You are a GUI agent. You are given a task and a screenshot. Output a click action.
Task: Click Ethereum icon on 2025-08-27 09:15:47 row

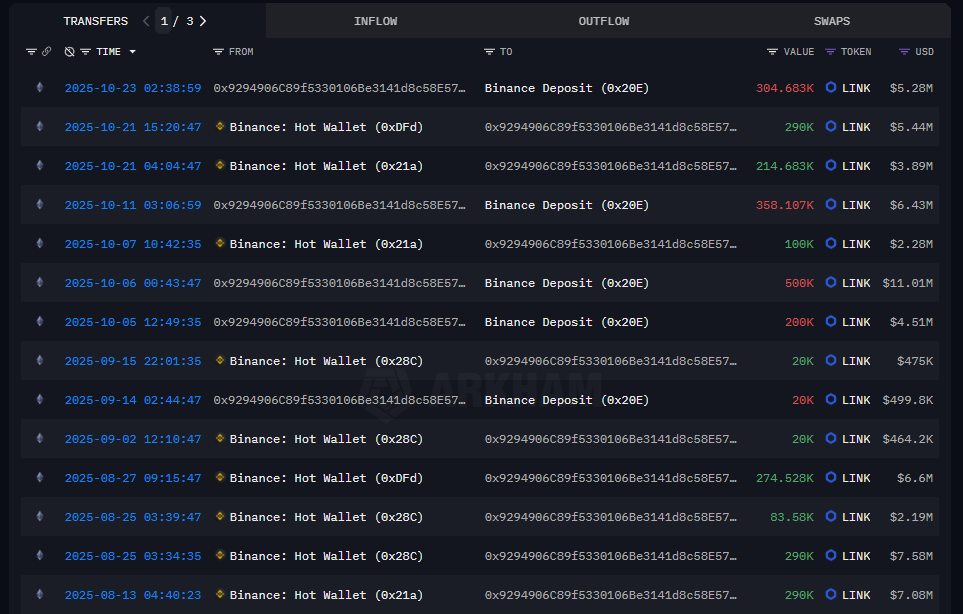tap(40, 477)
